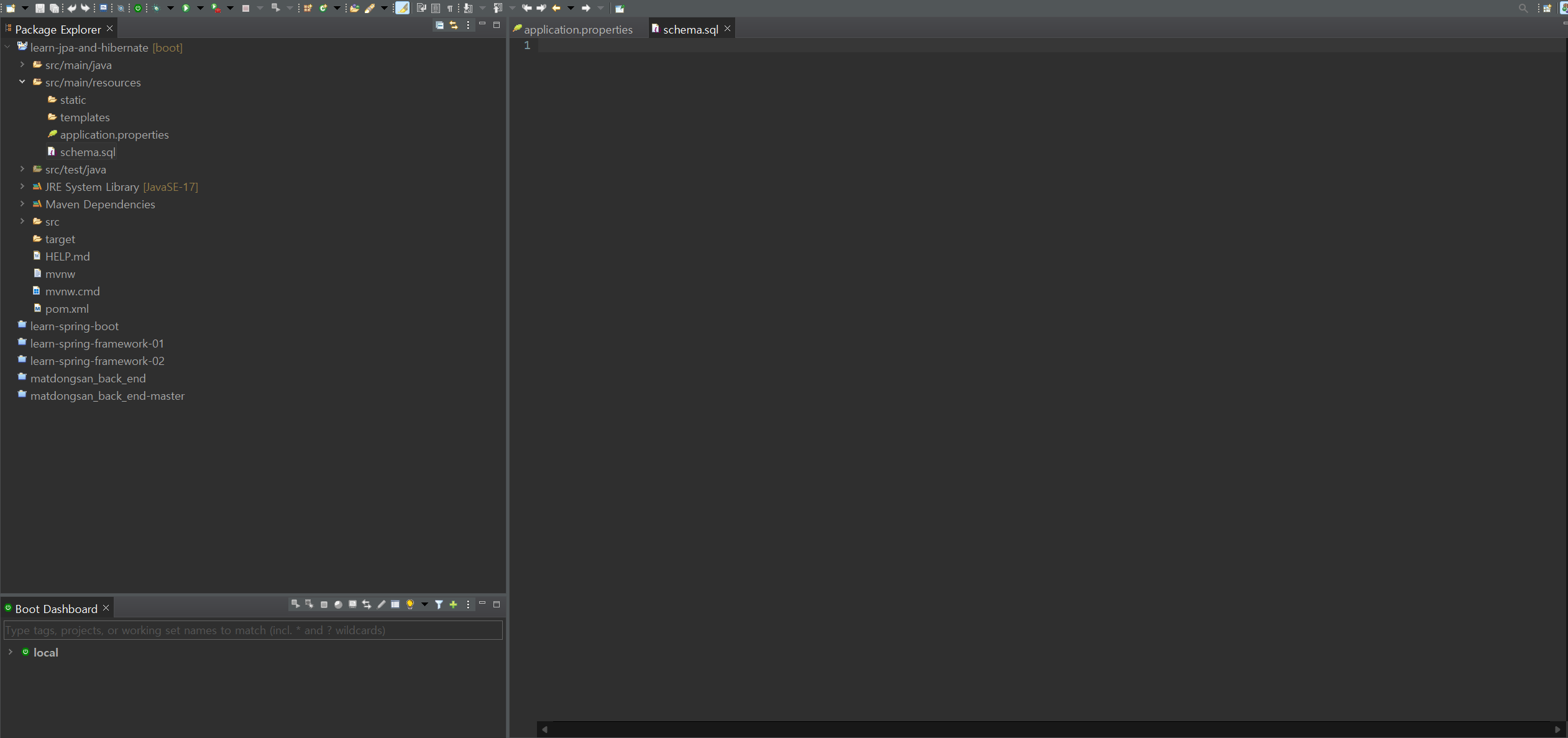The image size is (1568, 738).
Task: Stop the boot app in Boot Dashboard
Action: click(x=324, y=604)
